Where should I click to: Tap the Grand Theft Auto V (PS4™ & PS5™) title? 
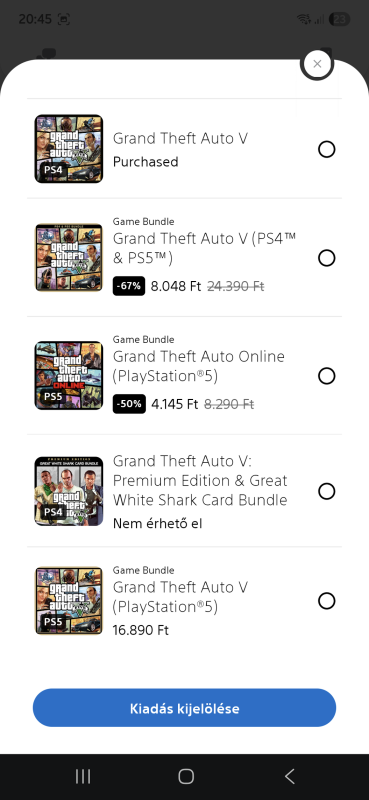[205, 248]
